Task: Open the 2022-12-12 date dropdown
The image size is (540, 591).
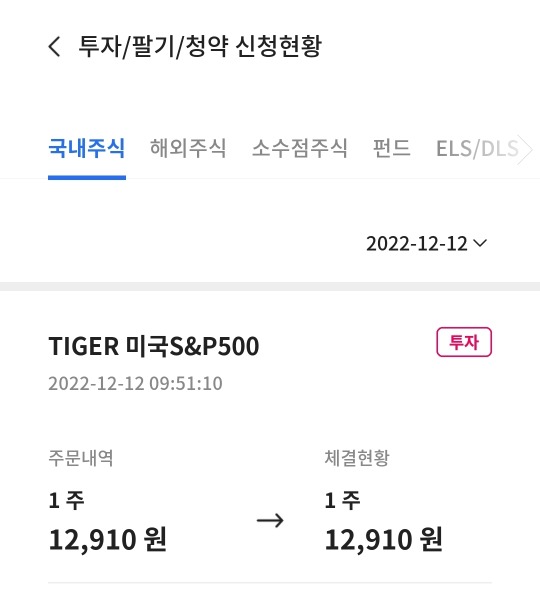Action: 426,243
